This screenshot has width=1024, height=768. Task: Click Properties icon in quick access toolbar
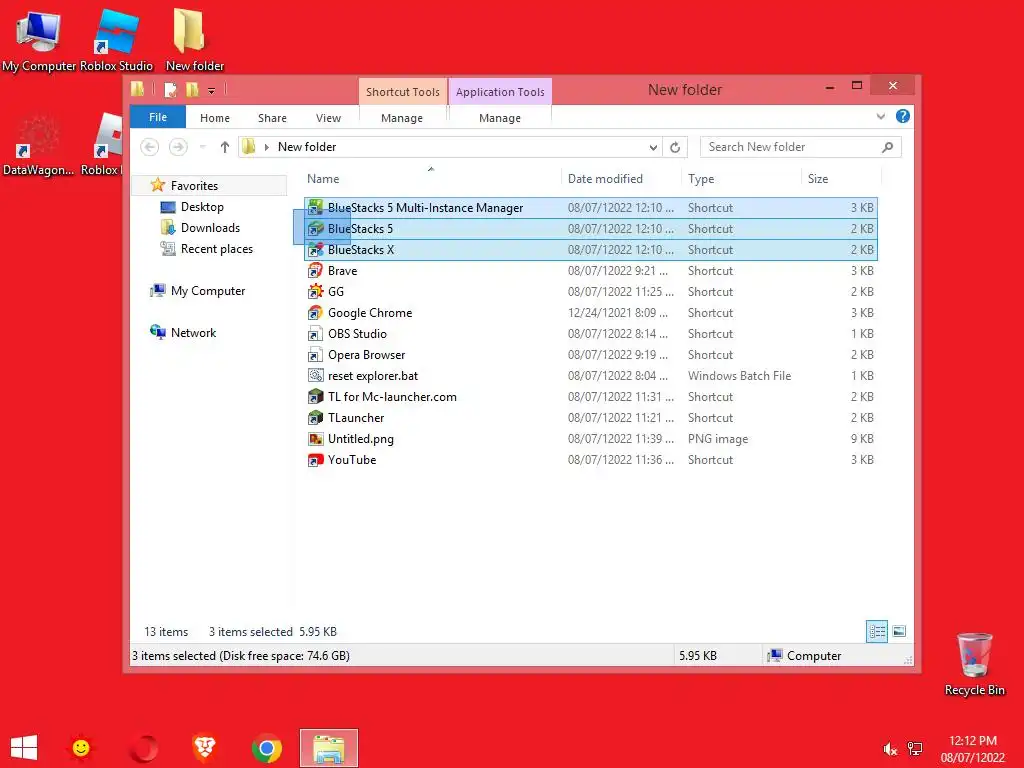click(170, 89)
